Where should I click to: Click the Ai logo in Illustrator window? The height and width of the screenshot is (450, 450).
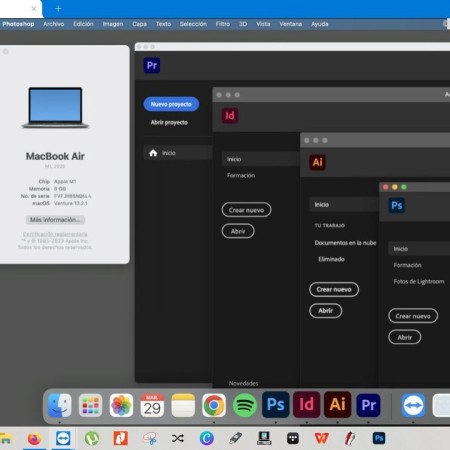pyautogui.click(x=317, y=162)
